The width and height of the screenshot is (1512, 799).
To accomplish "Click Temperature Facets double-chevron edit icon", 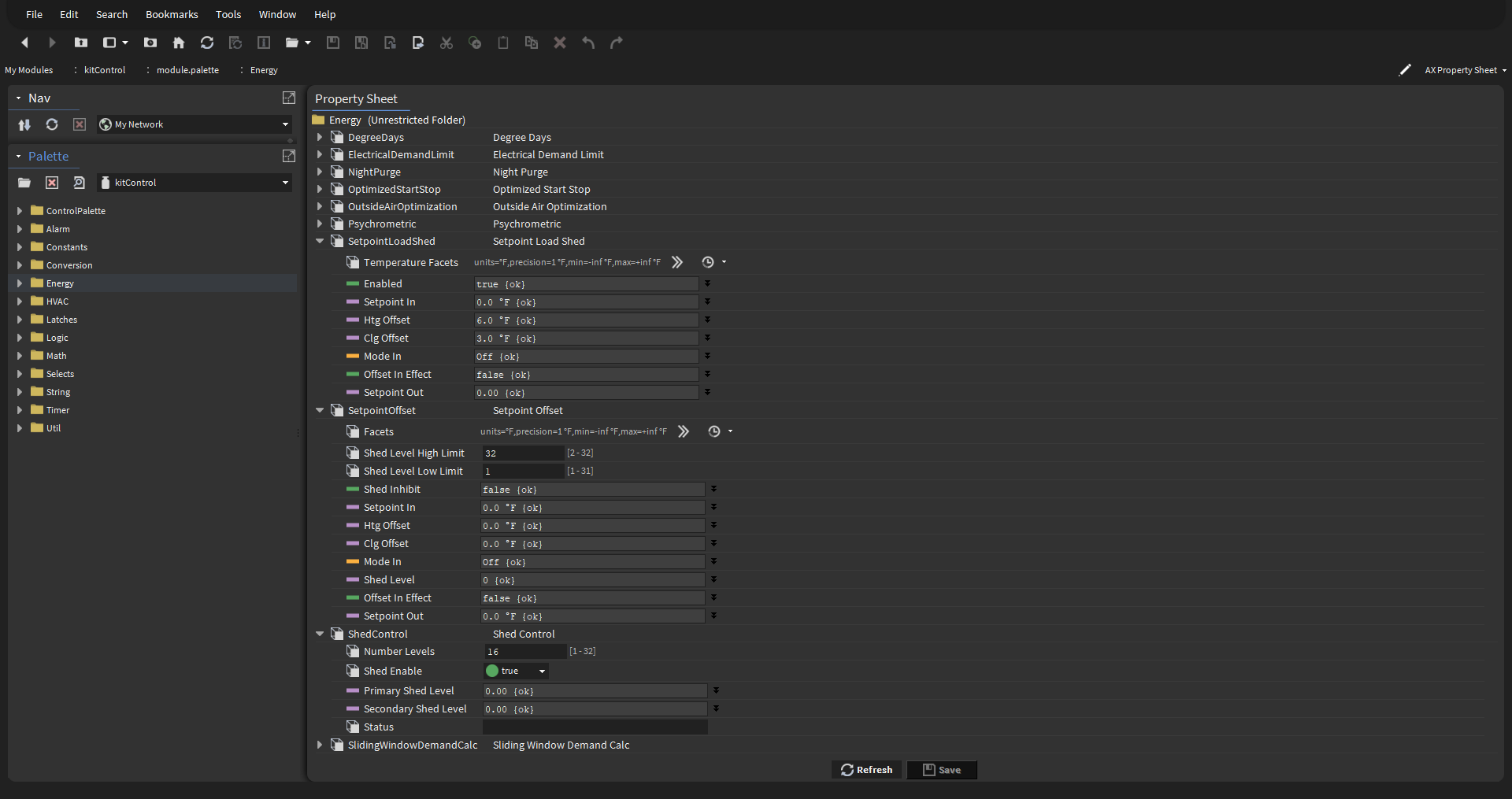I will pyautogui.click(x=677, y=262).
